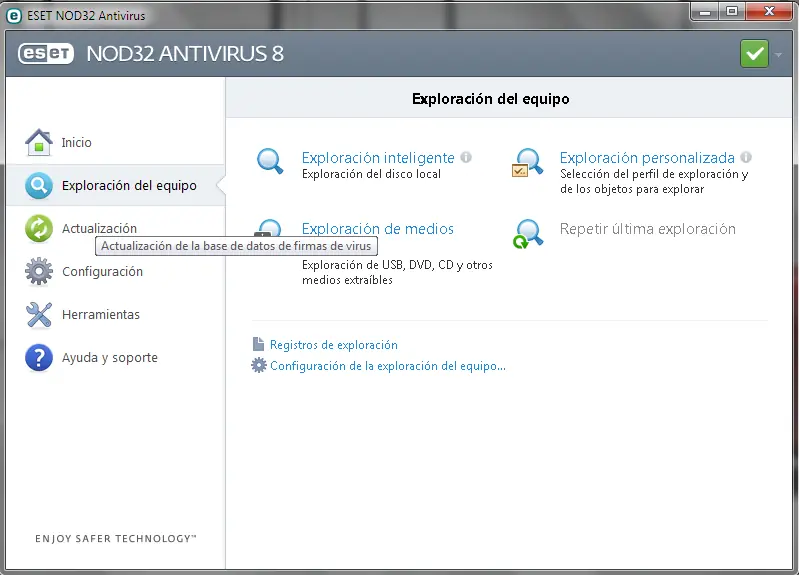799x575 pixels.
Task: Expand the dropdown arrow next to green checkmark
Action: 779,54
